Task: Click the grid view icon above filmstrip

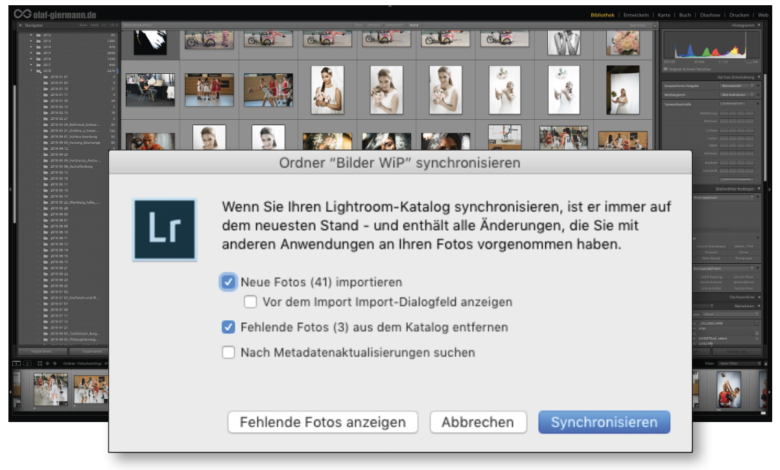Action: coord(40,364)
